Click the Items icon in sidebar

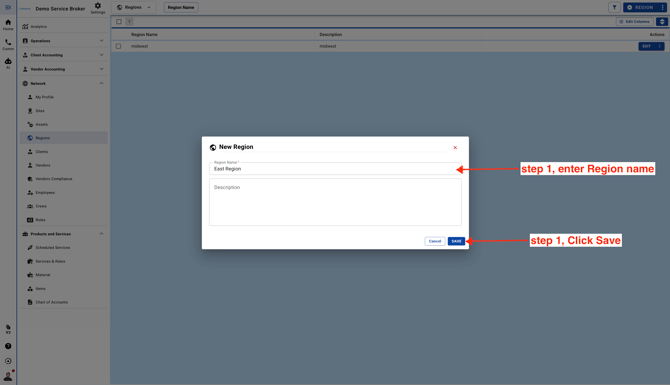[30, 288]
